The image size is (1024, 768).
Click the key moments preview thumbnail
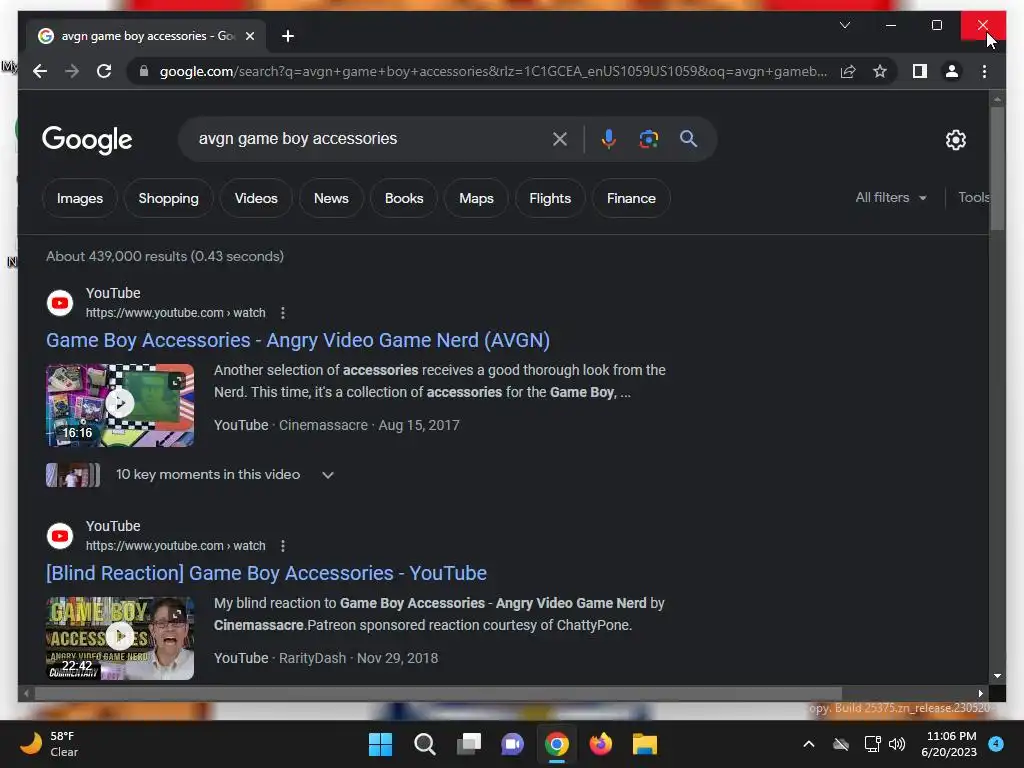pos(73,475)
